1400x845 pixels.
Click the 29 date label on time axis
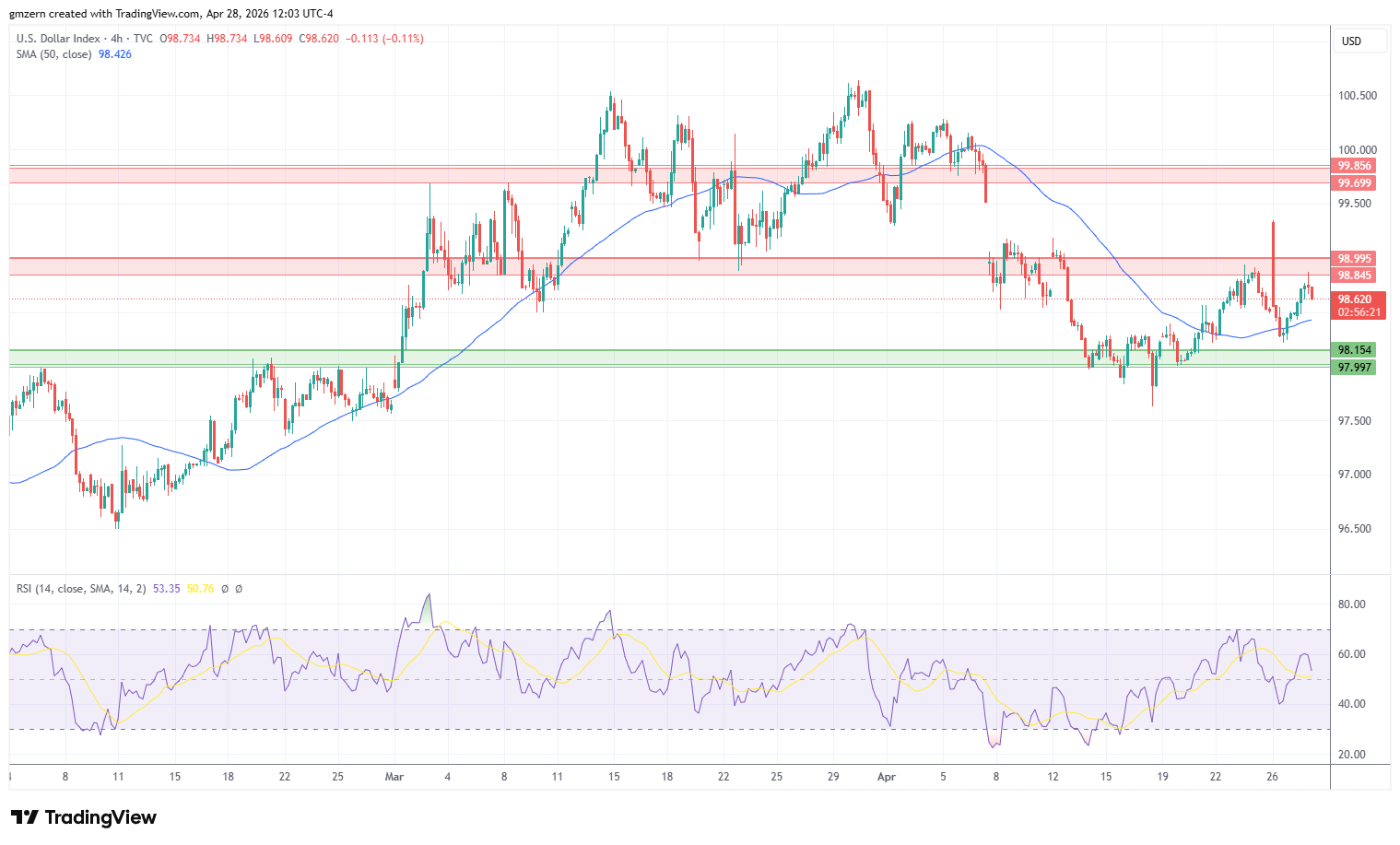pos(833,777)
